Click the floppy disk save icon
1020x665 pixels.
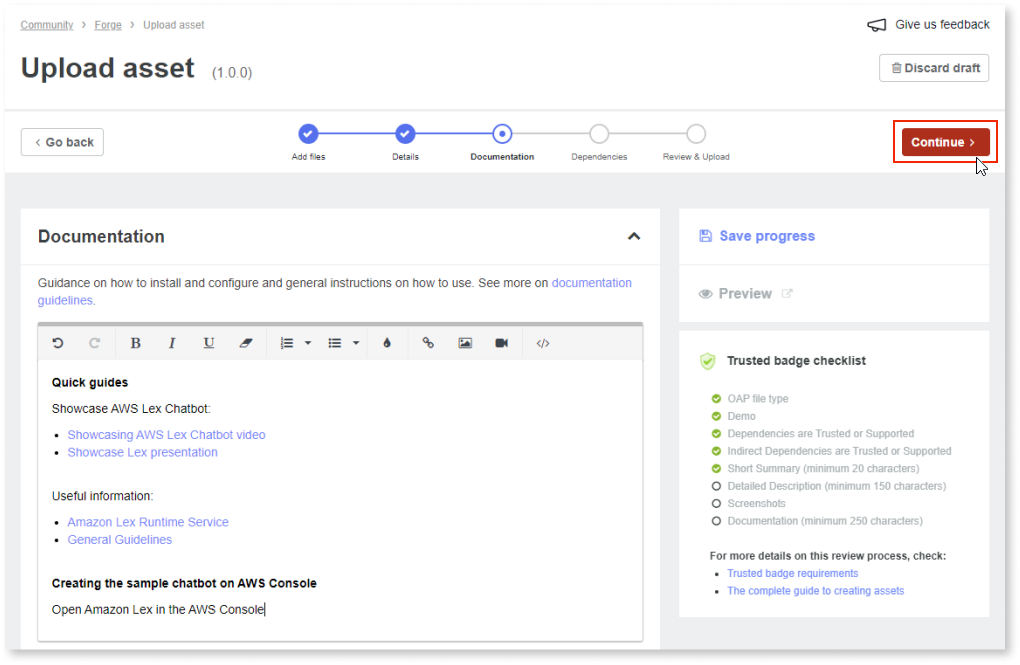pyautogui.click(x=705, y=236)
